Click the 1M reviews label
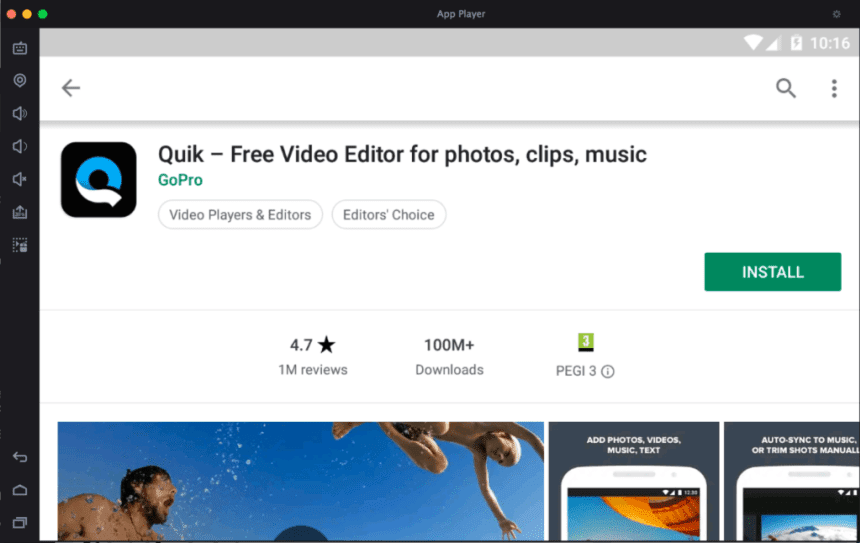 pyautogui.click(x=313, y=370)
